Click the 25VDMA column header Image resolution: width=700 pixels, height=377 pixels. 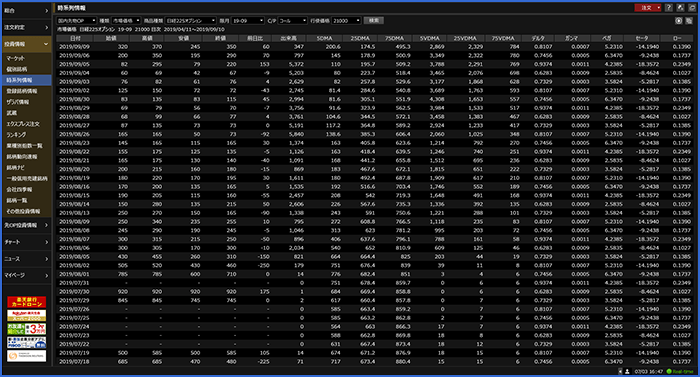tap(466, 38)
